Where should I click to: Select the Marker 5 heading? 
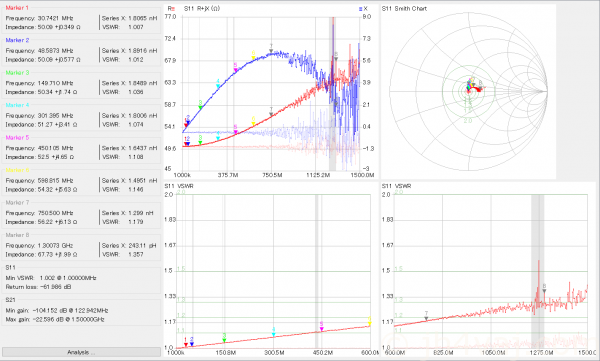point(17,138)
